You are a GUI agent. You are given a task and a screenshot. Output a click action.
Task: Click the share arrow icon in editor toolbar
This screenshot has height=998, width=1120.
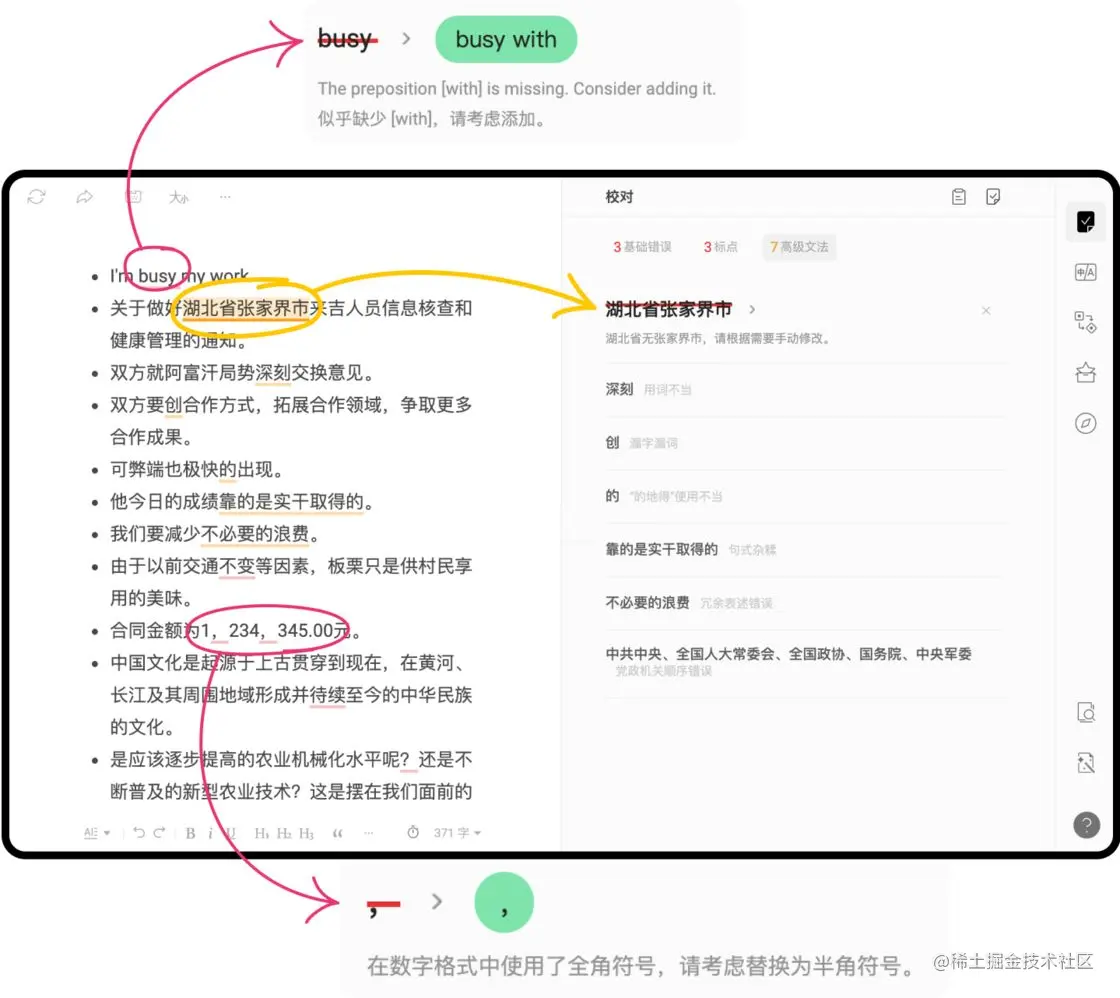point(84,196)
